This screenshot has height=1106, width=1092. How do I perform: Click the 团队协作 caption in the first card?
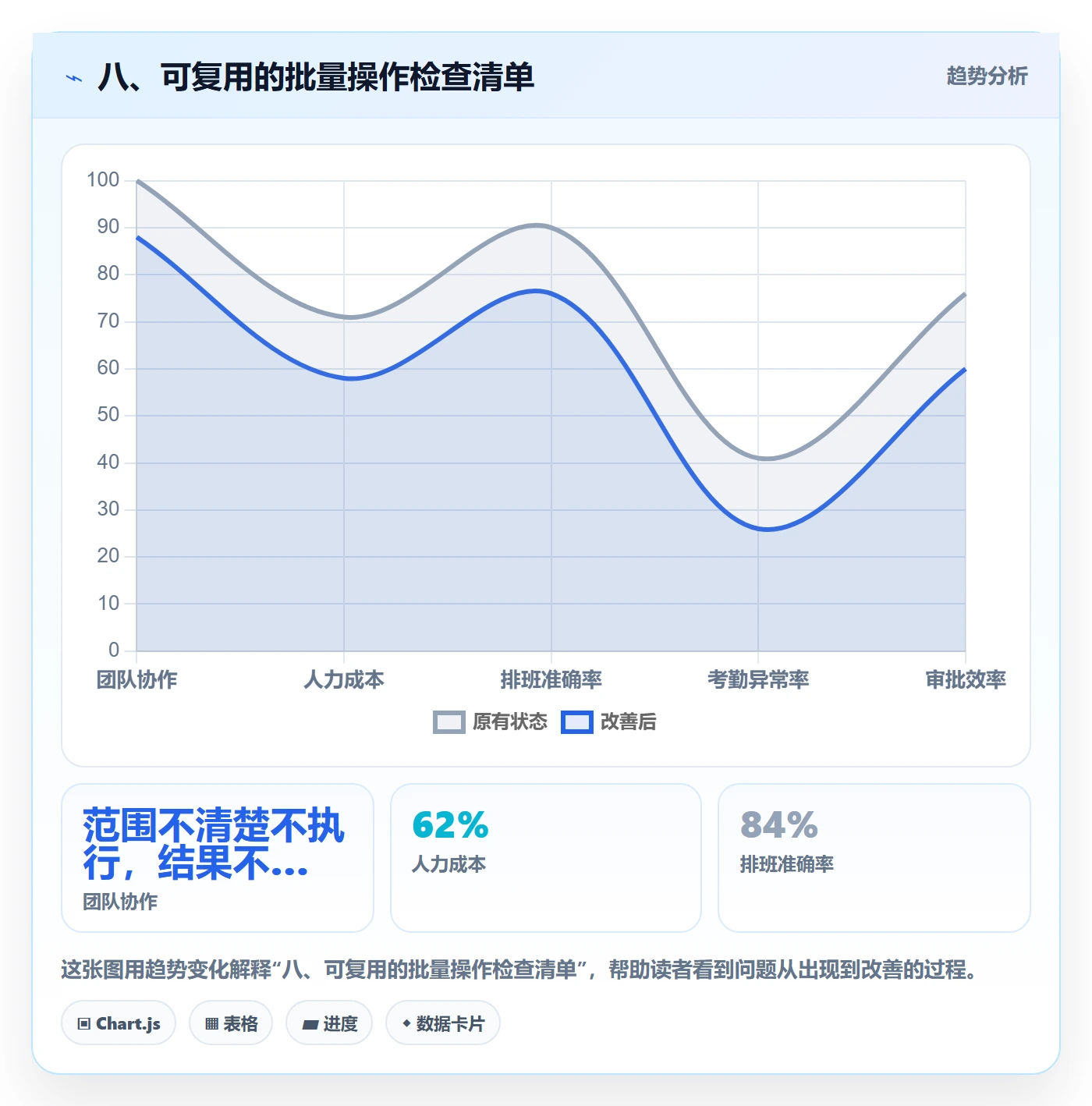pos(120,902)
